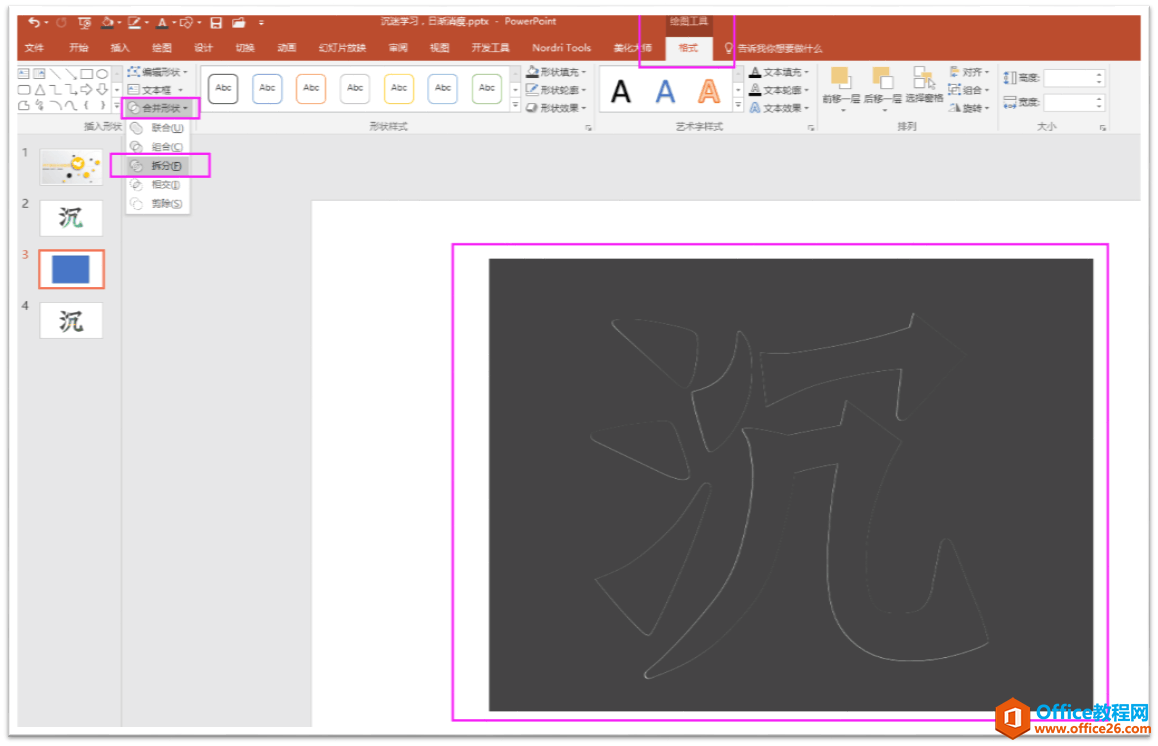The height and width of the screenshot is (746, 1158).
Task: Click the Save icon in quick access toolbar
Action: pos(215,22)
